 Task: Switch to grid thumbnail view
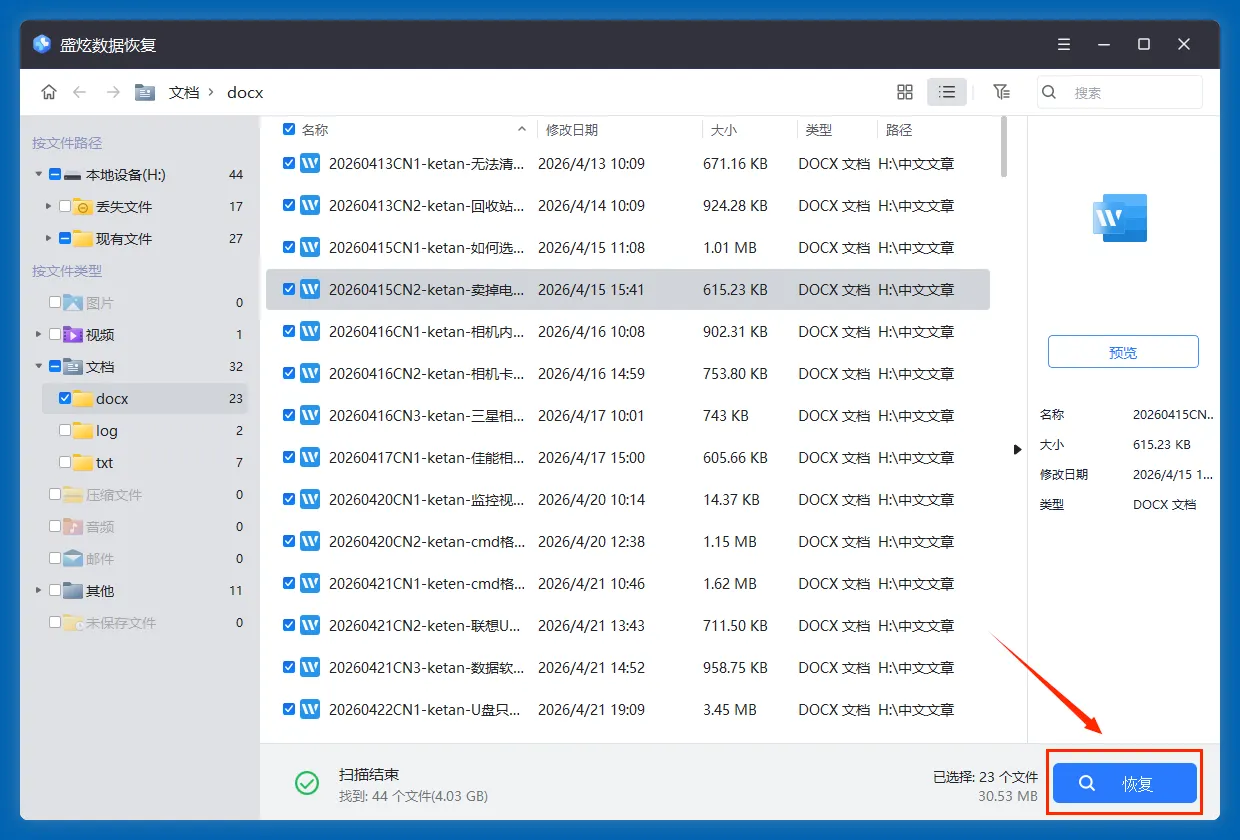[x=905, y=92]
